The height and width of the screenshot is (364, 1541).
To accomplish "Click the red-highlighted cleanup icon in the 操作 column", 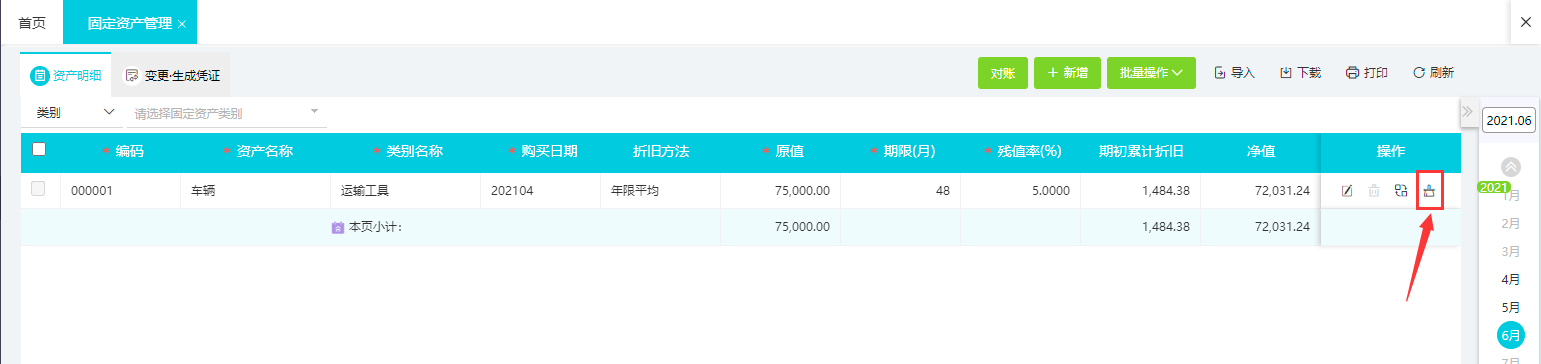I will (x=1429, y=191).
